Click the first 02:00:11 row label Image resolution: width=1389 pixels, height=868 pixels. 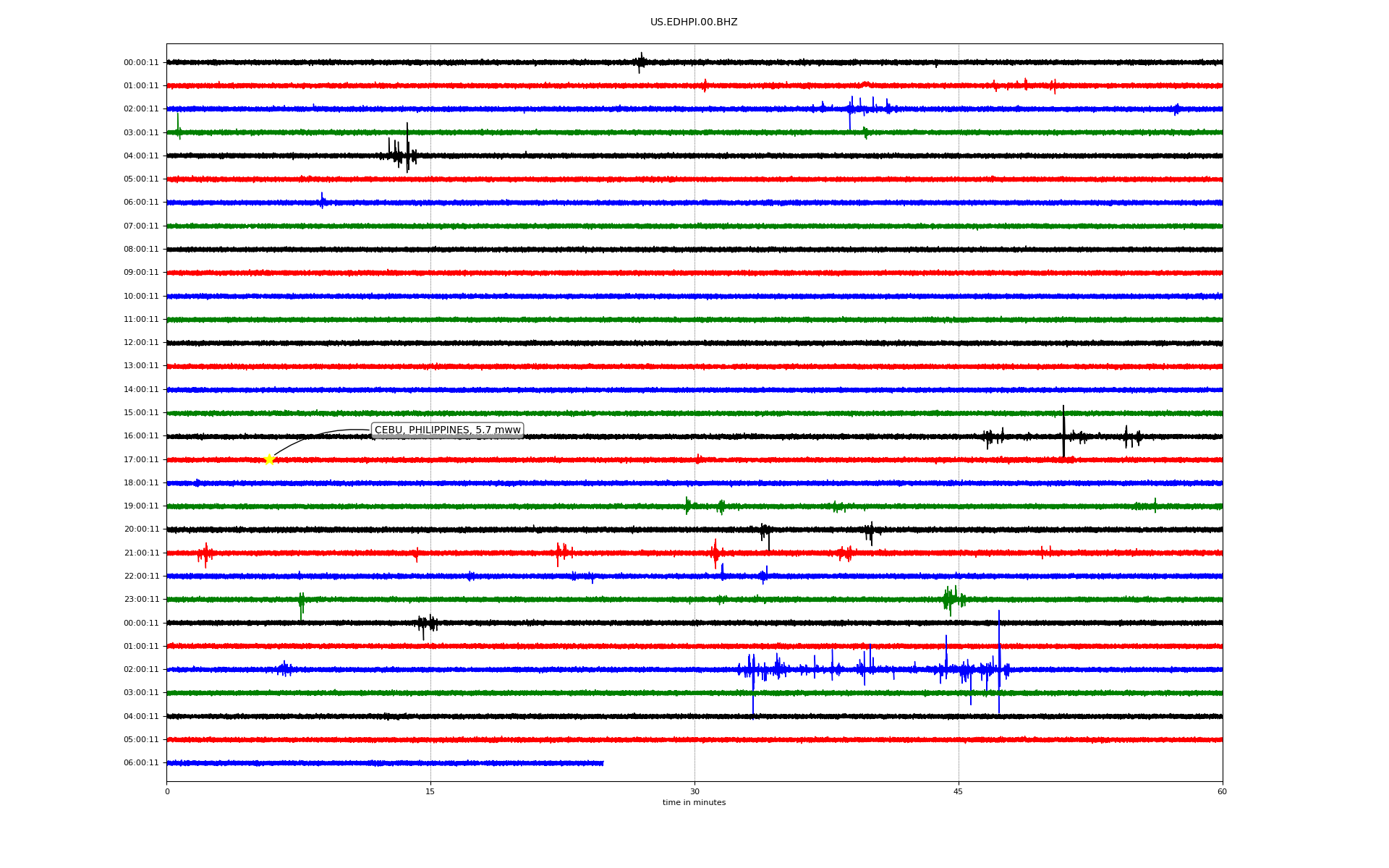(141, 109)
